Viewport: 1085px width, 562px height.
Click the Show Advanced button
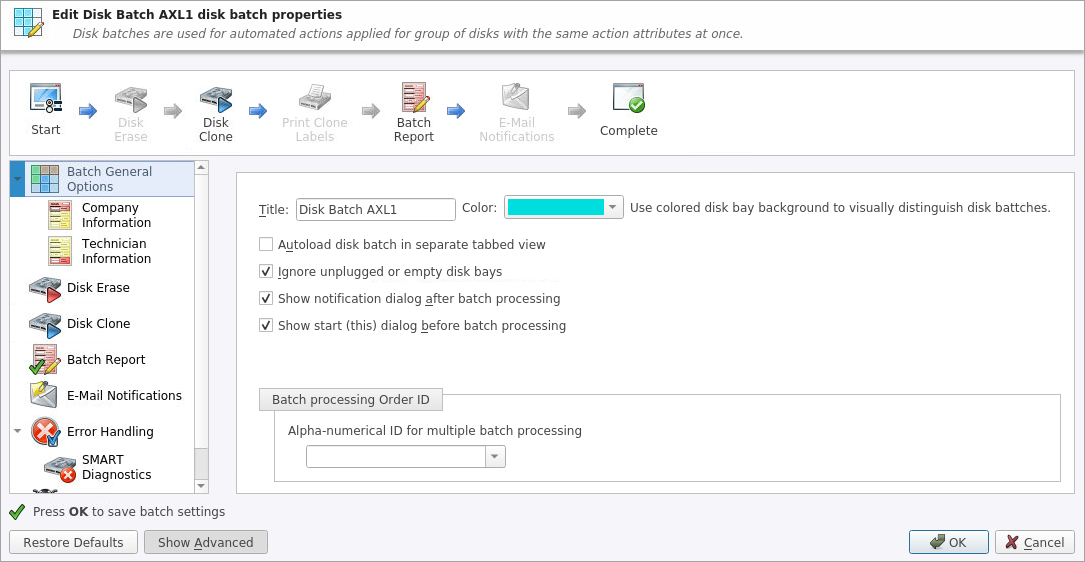(206, 543)
